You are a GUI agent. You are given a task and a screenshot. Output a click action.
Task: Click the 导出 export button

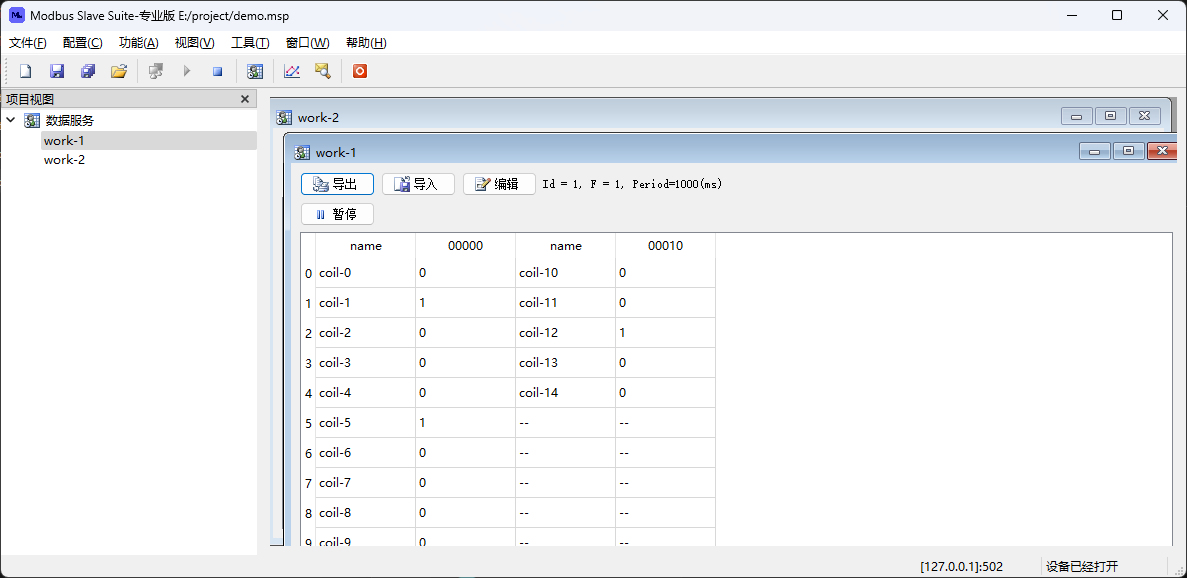pos(337,184)
